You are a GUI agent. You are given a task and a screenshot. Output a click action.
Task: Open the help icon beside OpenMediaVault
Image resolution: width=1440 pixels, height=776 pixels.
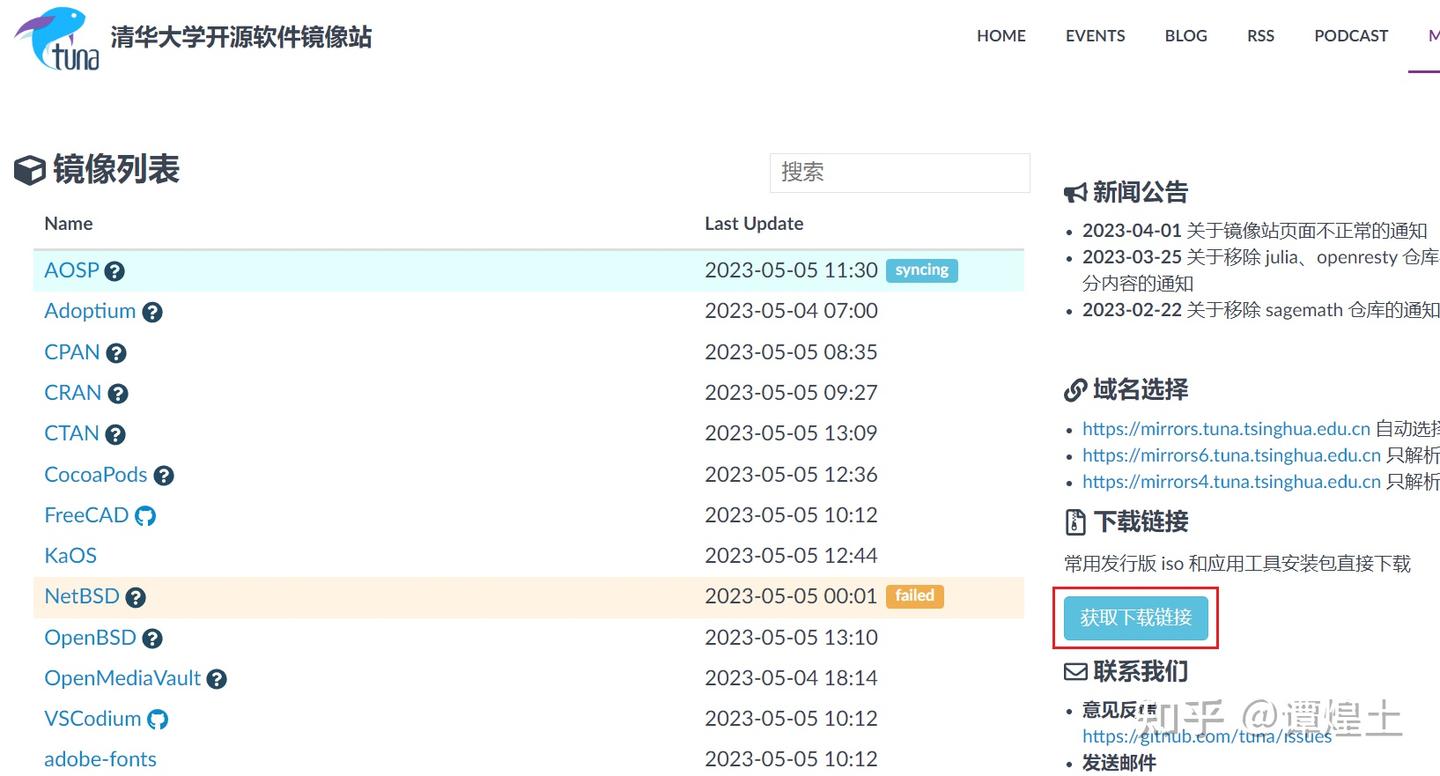[x=217, y=679]
